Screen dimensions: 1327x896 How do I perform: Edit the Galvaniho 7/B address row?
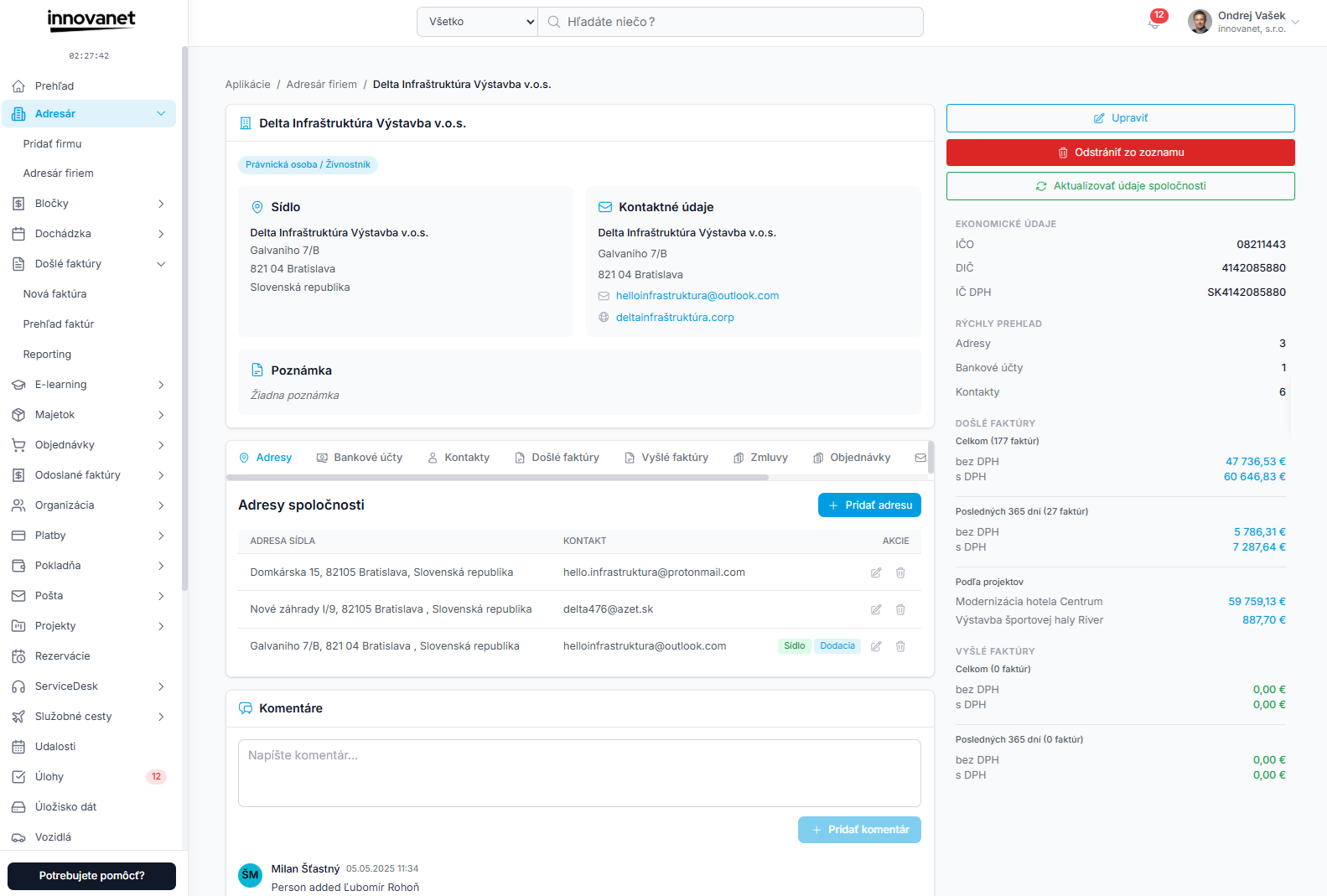(876, 646)
